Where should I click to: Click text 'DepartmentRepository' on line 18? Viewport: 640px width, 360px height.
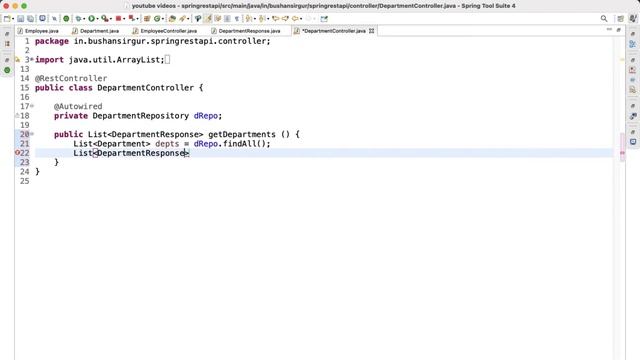pyautogui.click(x=140, y=116)
